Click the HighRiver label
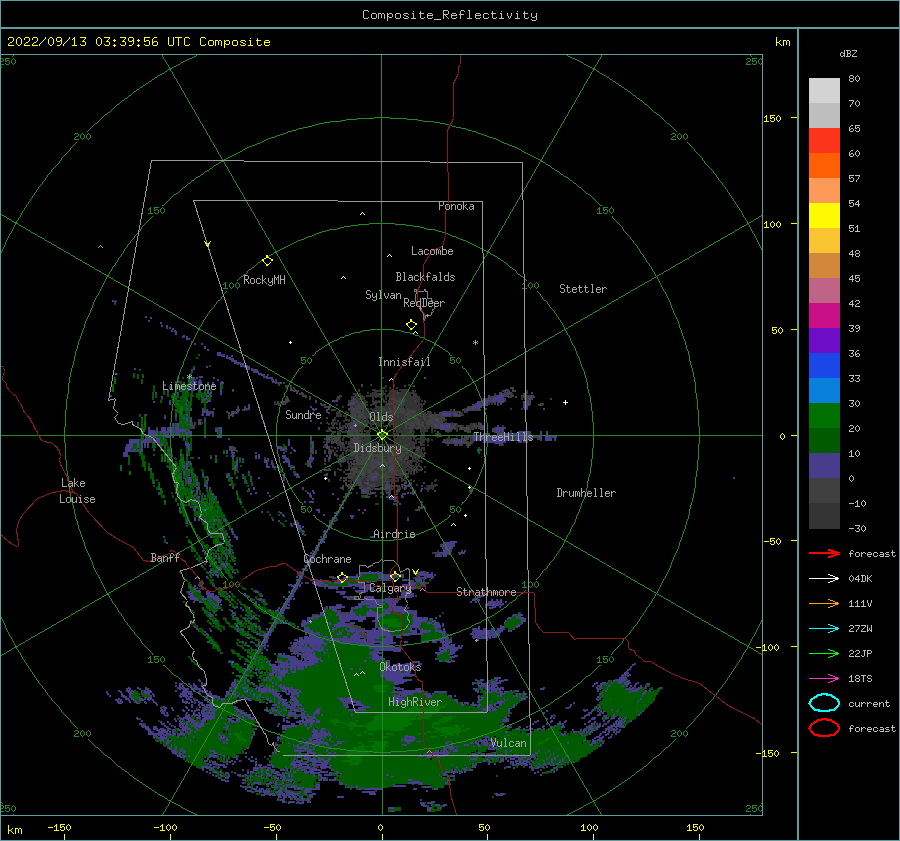 [x=415, y=702]
